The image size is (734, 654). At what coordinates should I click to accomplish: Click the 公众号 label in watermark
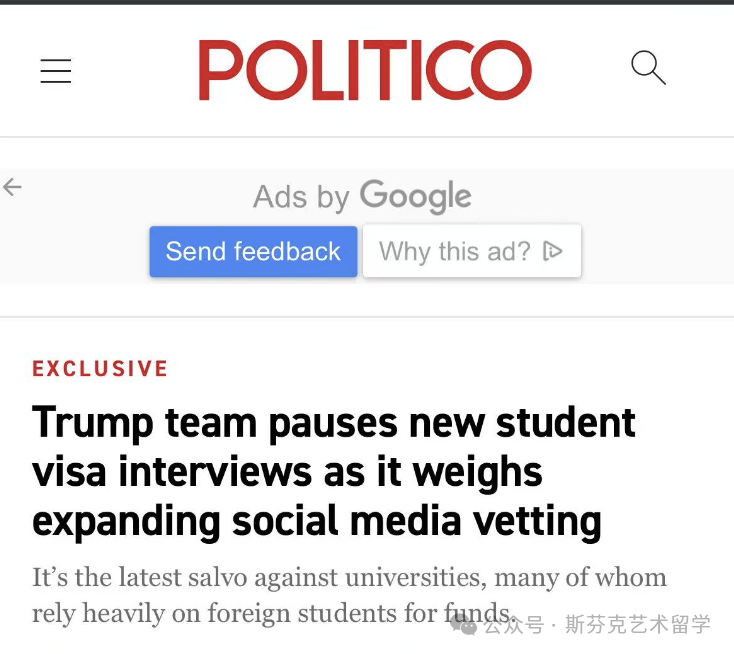tap(514, 625)
